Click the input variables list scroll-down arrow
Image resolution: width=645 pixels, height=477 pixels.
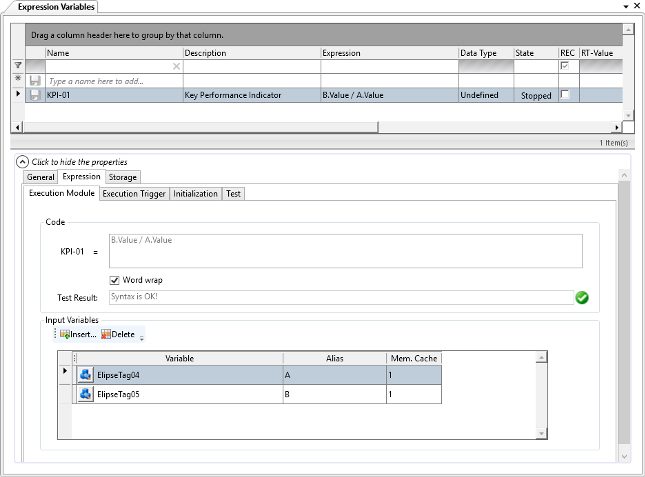(541, 433)
